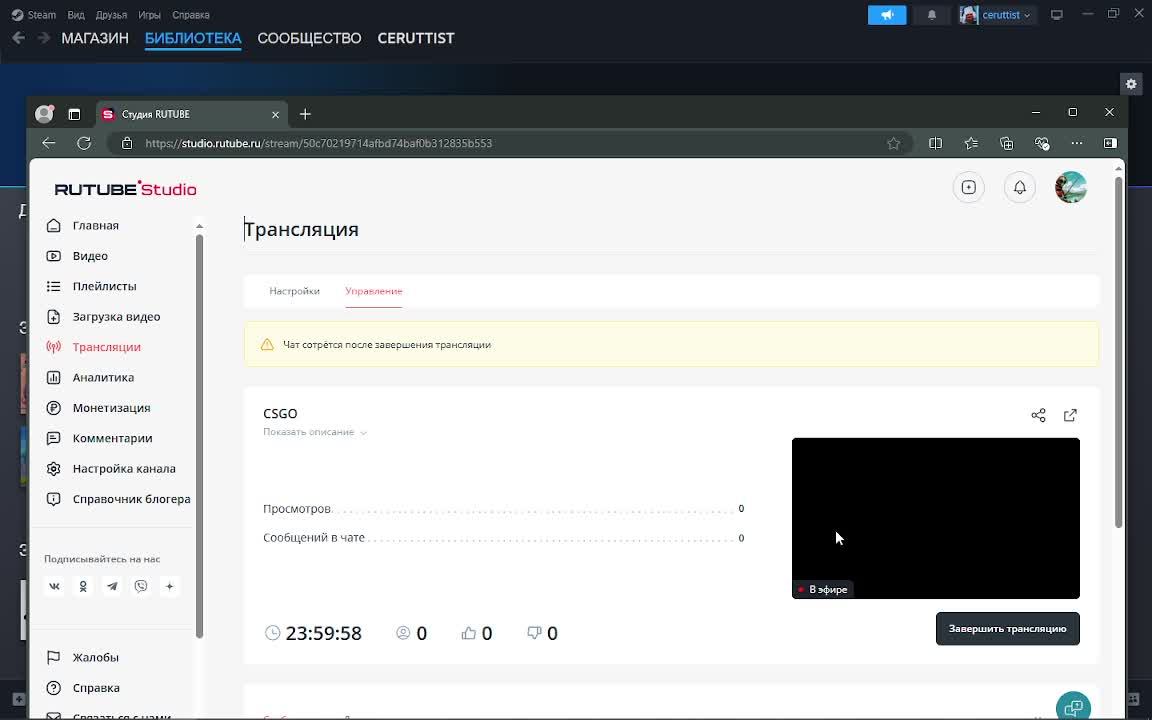Go to Steam СООБЩЕСТВО
Viewport: 1152px width, 720px height.
tap(309, 38)
